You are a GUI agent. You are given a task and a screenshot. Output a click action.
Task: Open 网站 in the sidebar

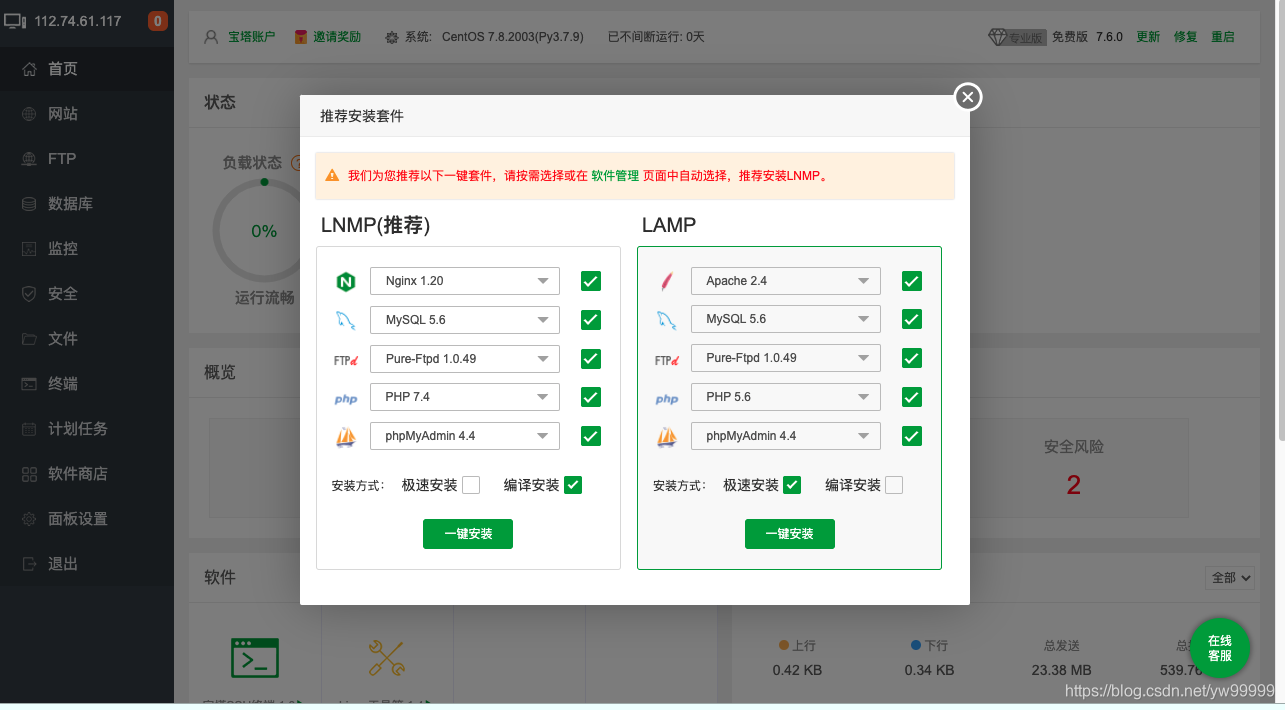coord(87,114)
